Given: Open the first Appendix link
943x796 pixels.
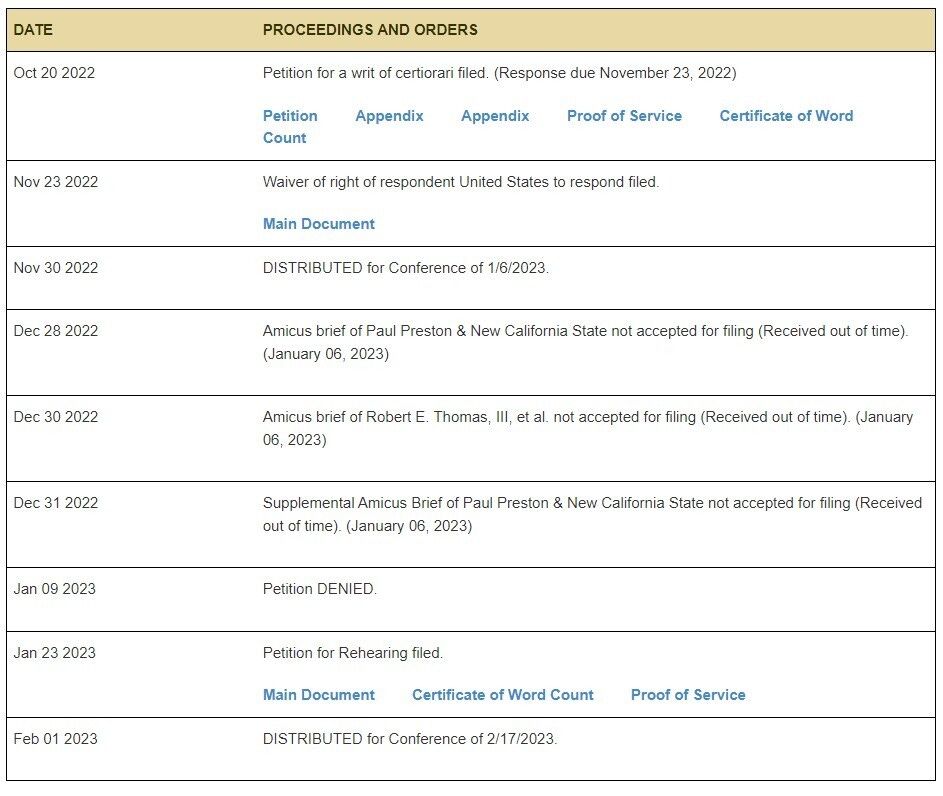Looking at the screenshot, I should pyautogui.click(x=389, y=115).
